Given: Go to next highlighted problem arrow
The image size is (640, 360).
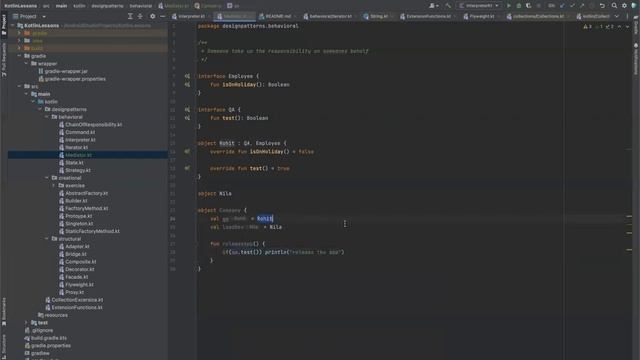Looking at the screenshot, I should coord(627,27).
